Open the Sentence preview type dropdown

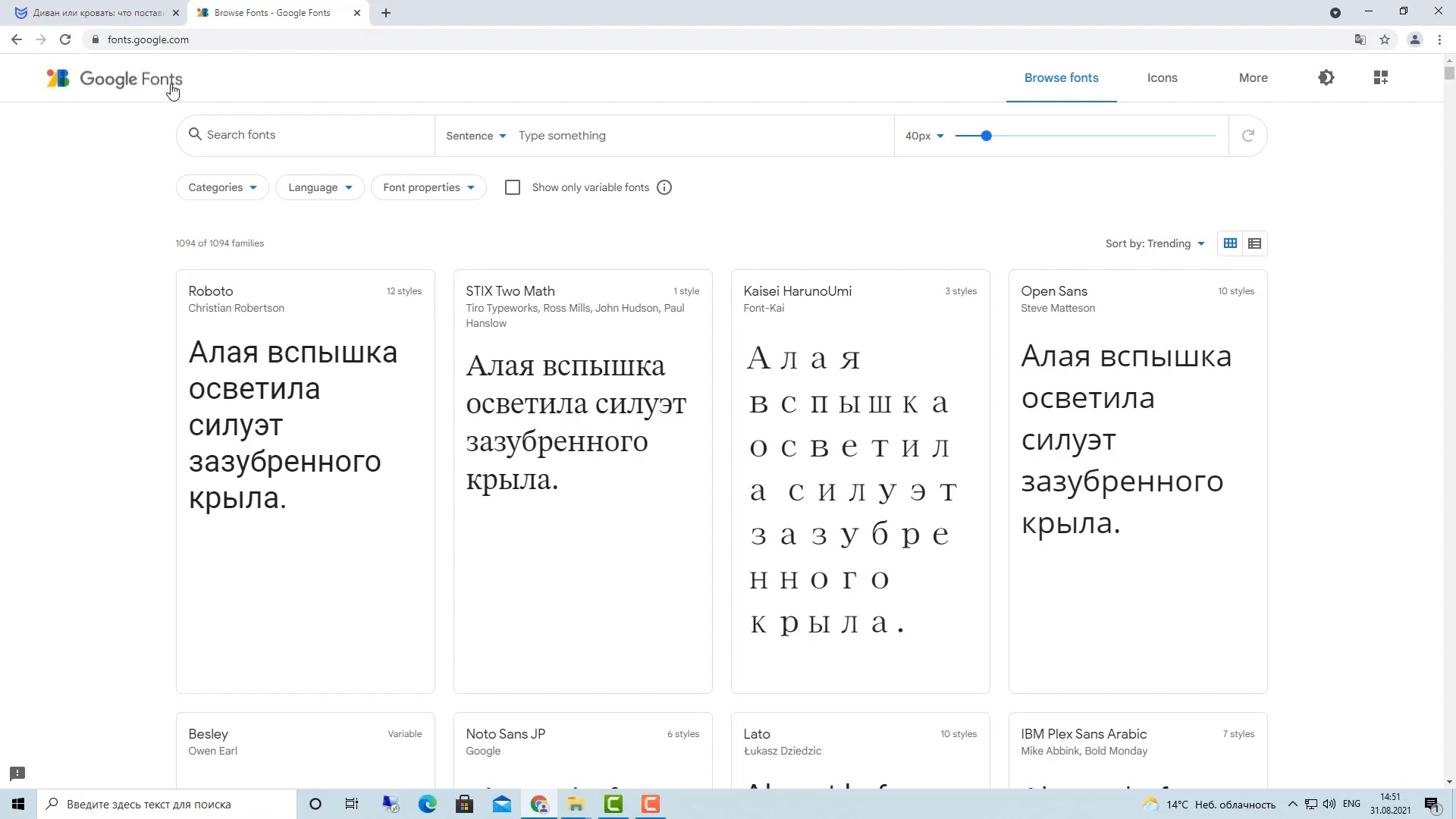click(476, 136)
